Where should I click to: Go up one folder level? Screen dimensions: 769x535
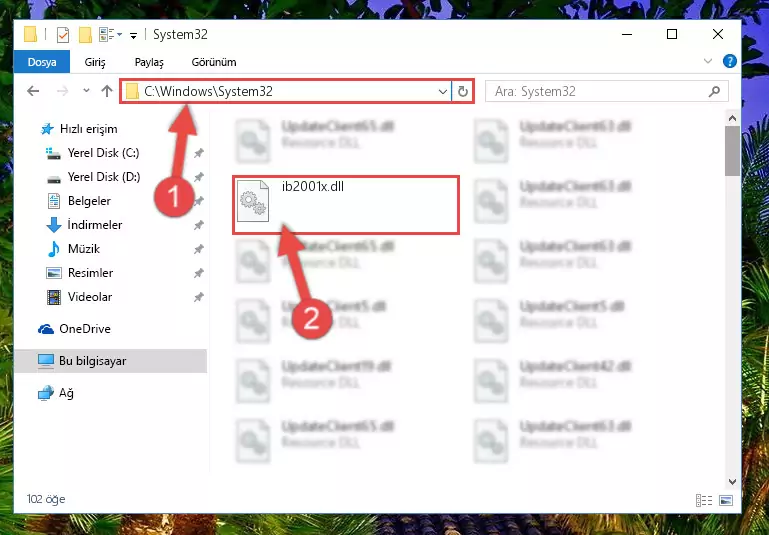(x=107, y=91)
